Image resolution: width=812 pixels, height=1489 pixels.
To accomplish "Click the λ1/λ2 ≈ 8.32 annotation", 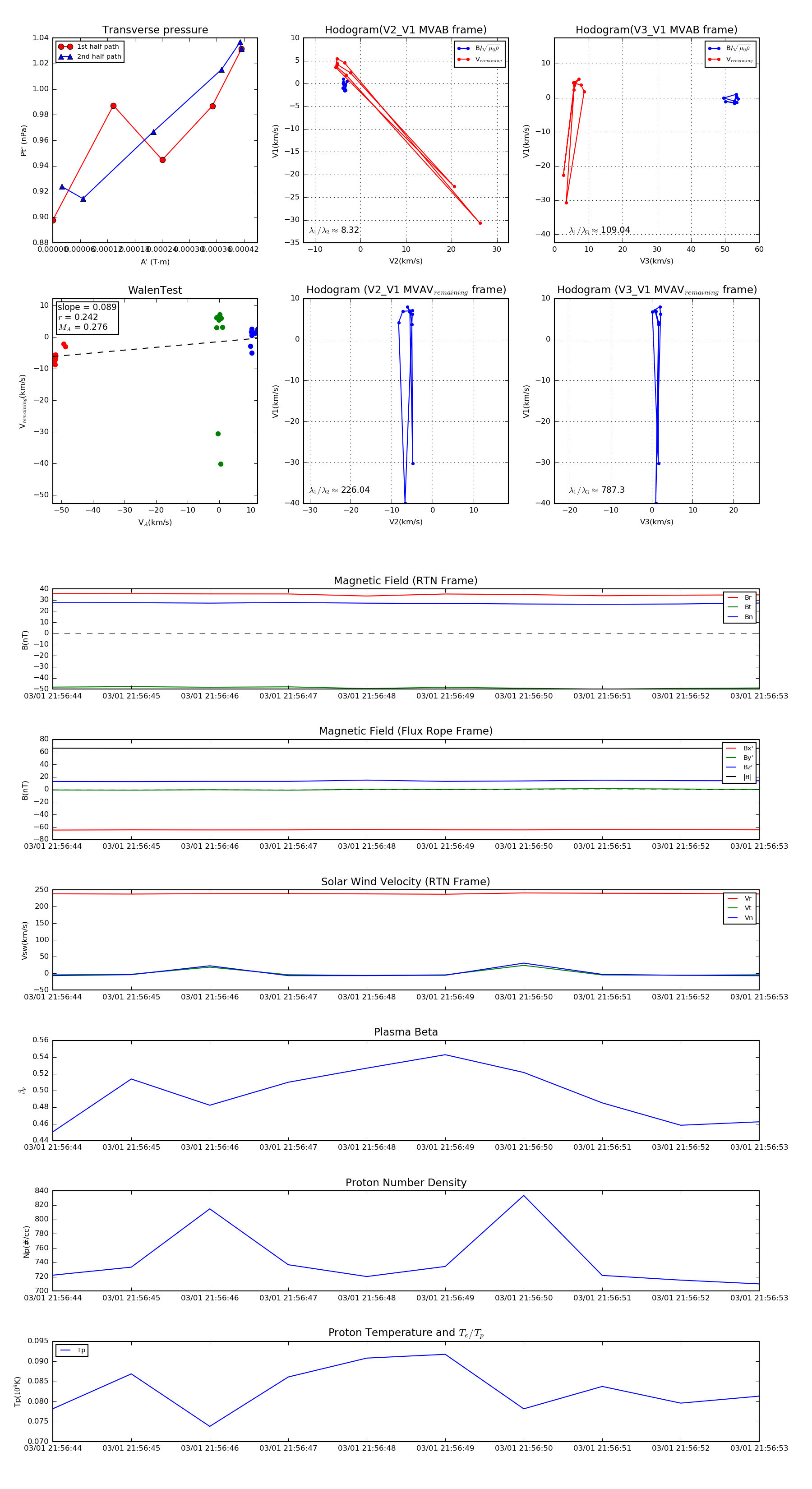I will [334, 230].
